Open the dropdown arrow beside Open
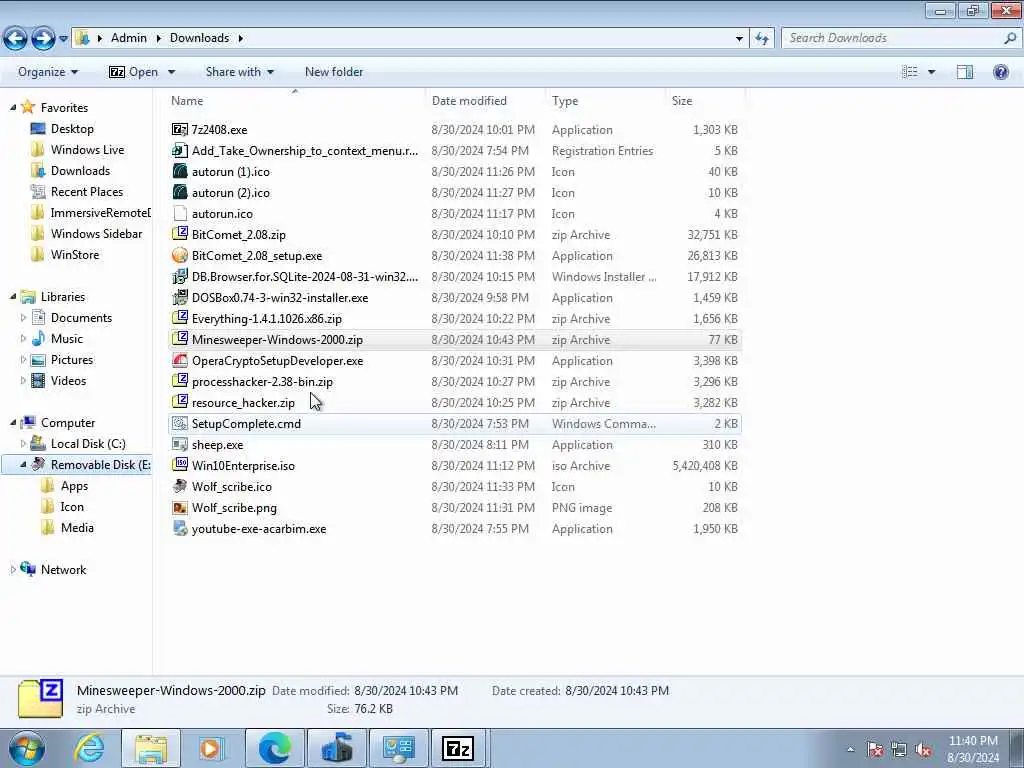The image size is (1024, 768). 171,72
